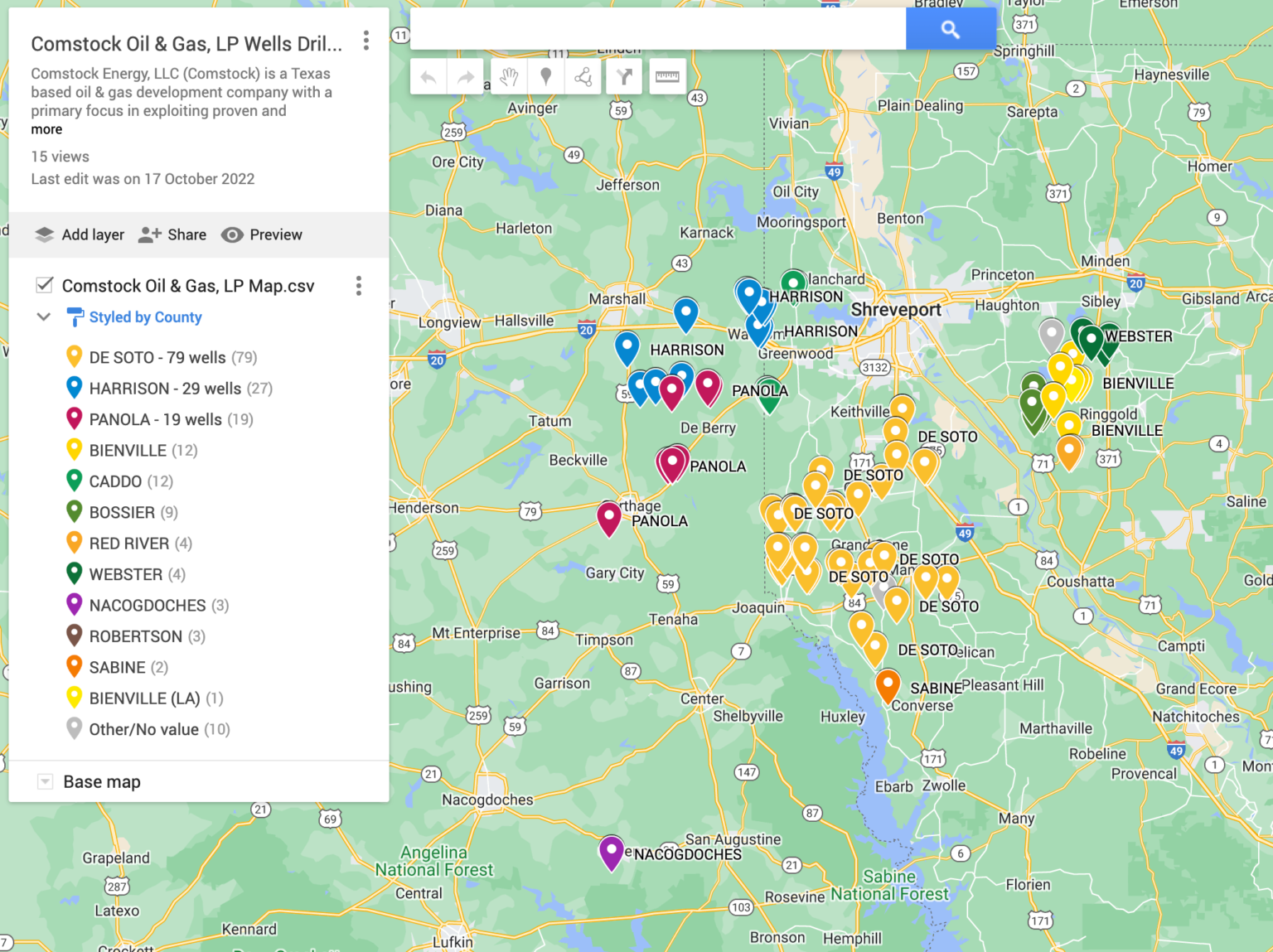The width and height of the screenshot is (1273, 952).
Task: Select the measure distances ruler tool
Action: (667, 77)
